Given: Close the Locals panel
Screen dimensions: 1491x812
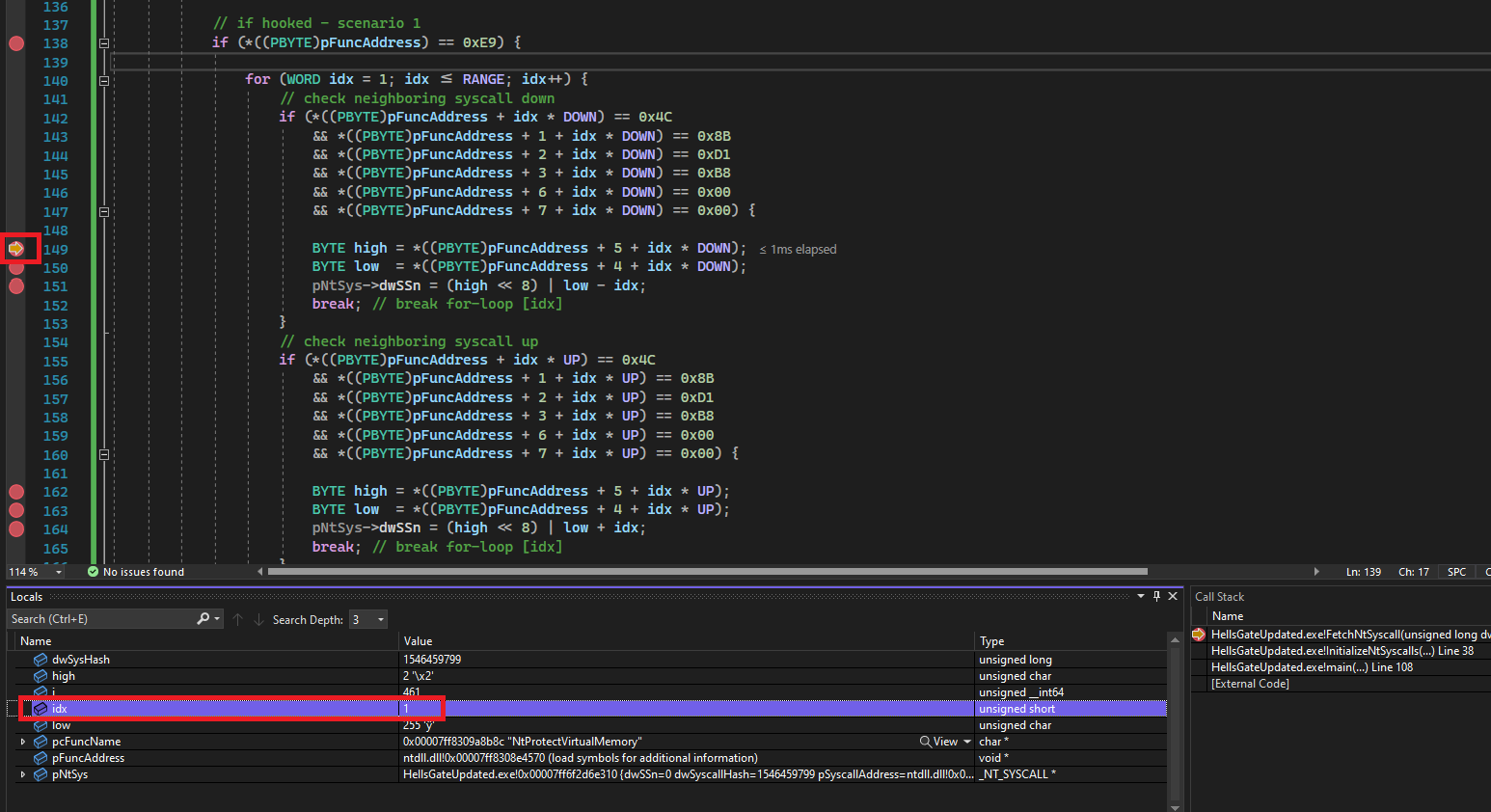Looking at the screenshot, I should (x=1173, y=596).
